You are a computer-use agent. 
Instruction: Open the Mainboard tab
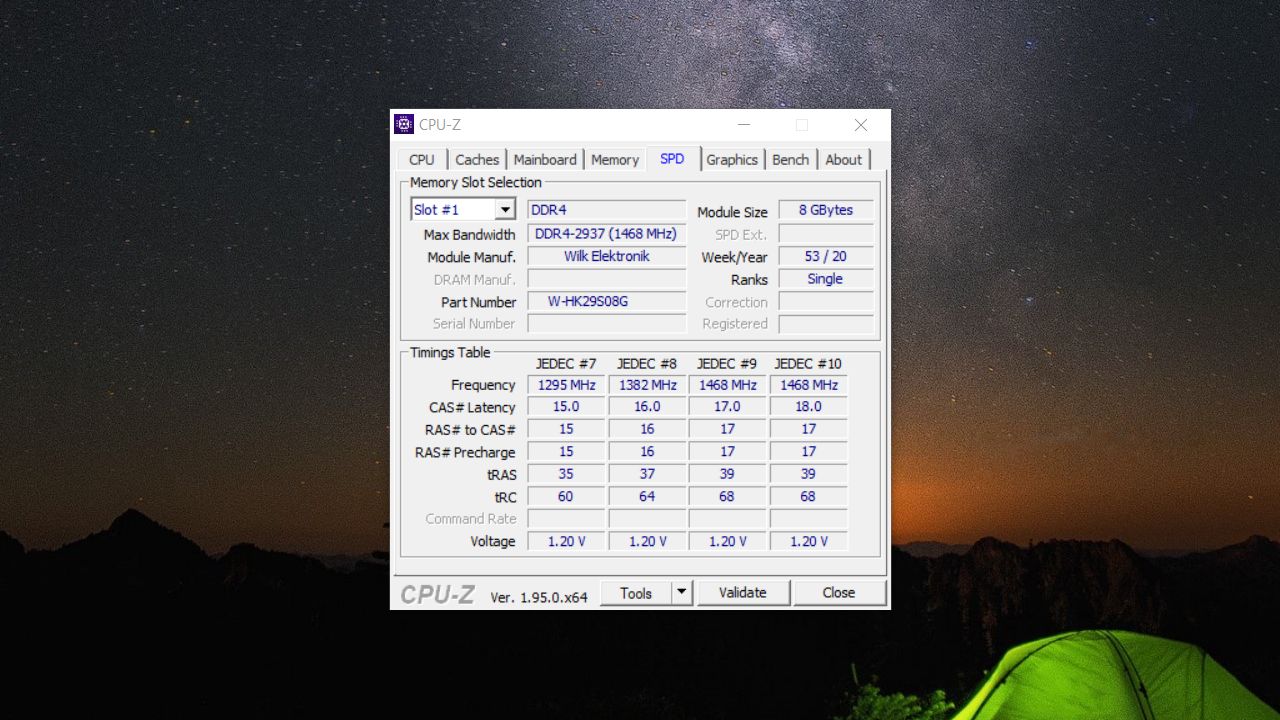(545, 159)
